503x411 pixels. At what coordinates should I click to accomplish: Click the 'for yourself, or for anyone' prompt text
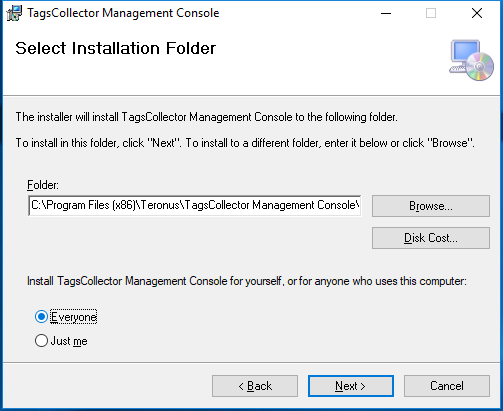(247, 281)
